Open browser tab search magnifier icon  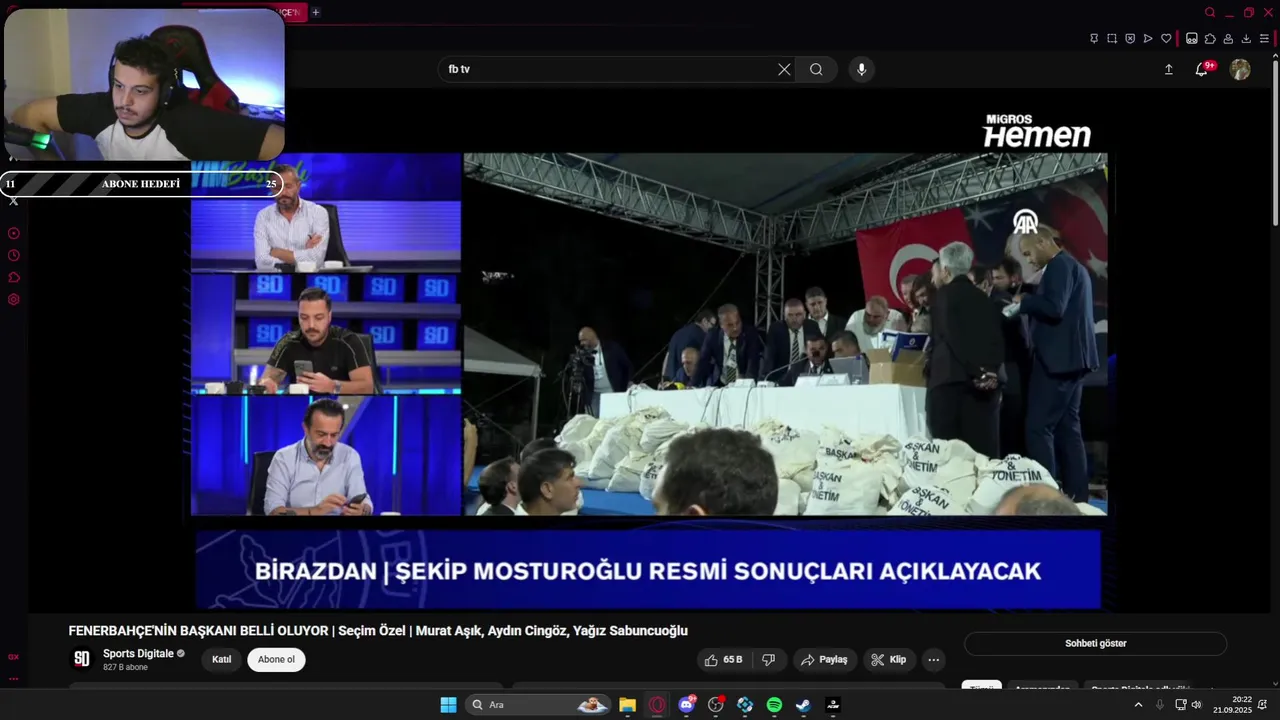click(x=1210, y=12)
